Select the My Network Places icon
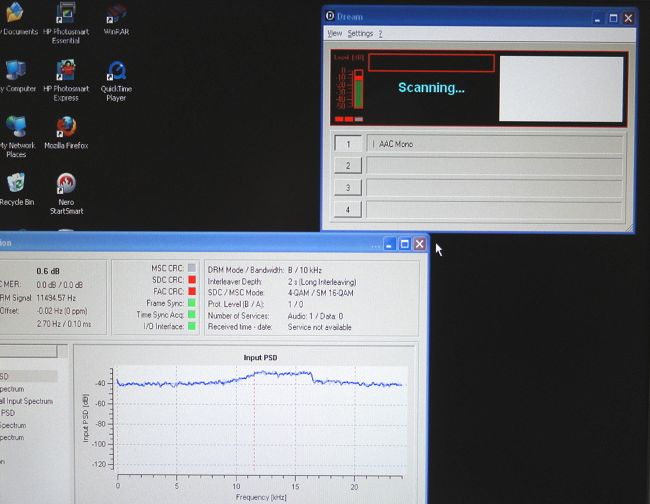 tap(17, 137)
